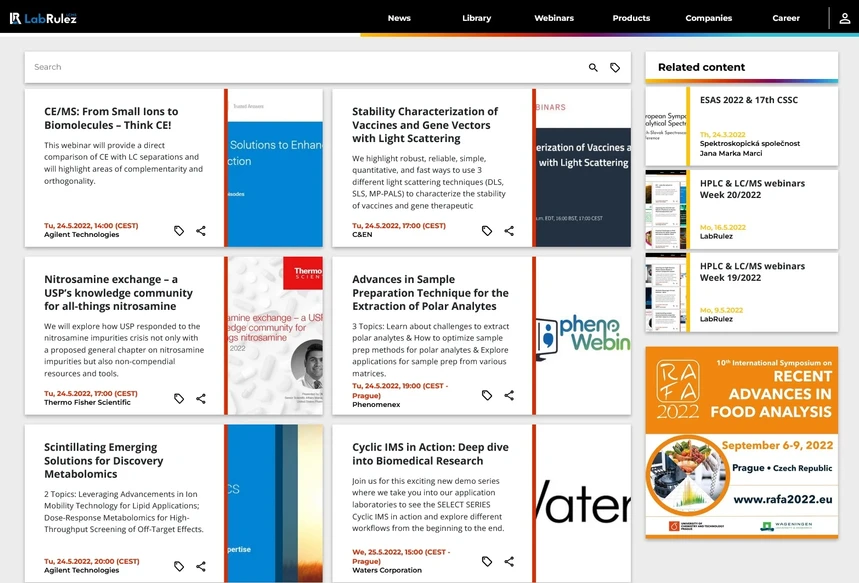Click date 'Tu, 24.5.2022, 14:00 (CEST)'
The height and width of the screenshot is (583, 859).
coord(91,226)
